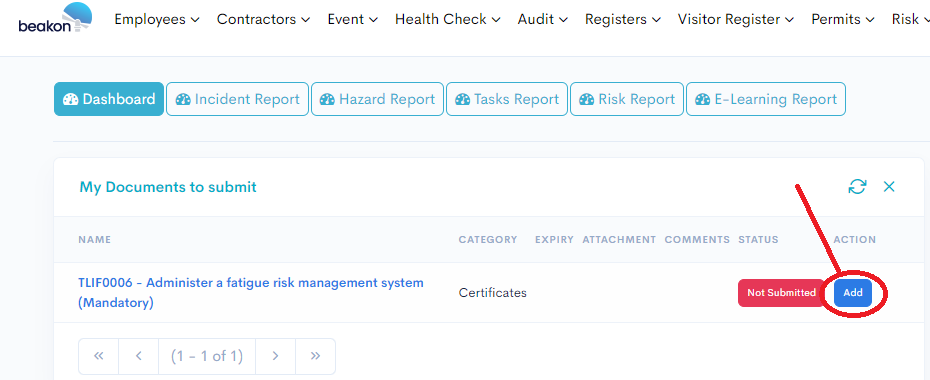
Task: Open the Event menu
Action: (x=353, y=19)
